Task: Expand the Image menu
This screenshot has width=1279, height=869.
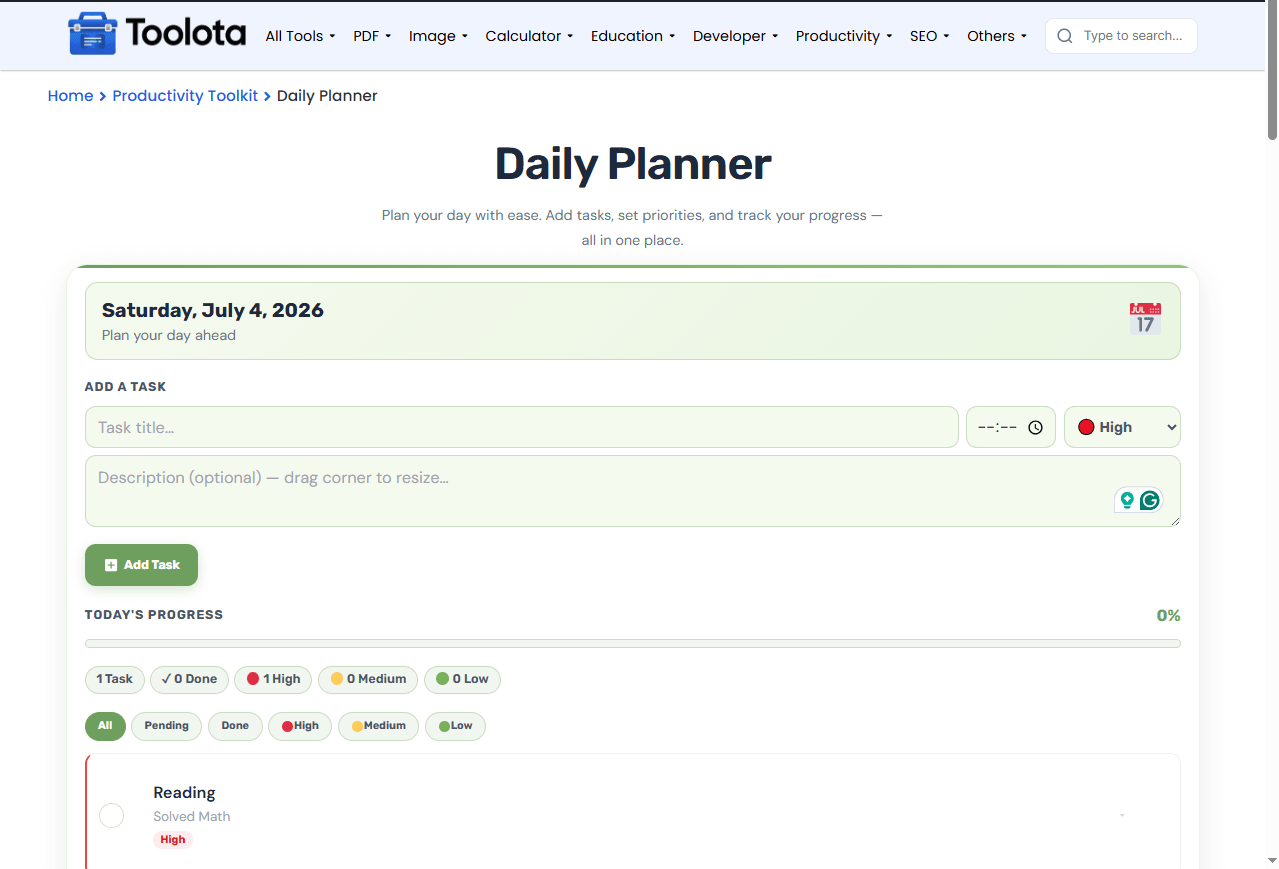Action: pos(438,36)
